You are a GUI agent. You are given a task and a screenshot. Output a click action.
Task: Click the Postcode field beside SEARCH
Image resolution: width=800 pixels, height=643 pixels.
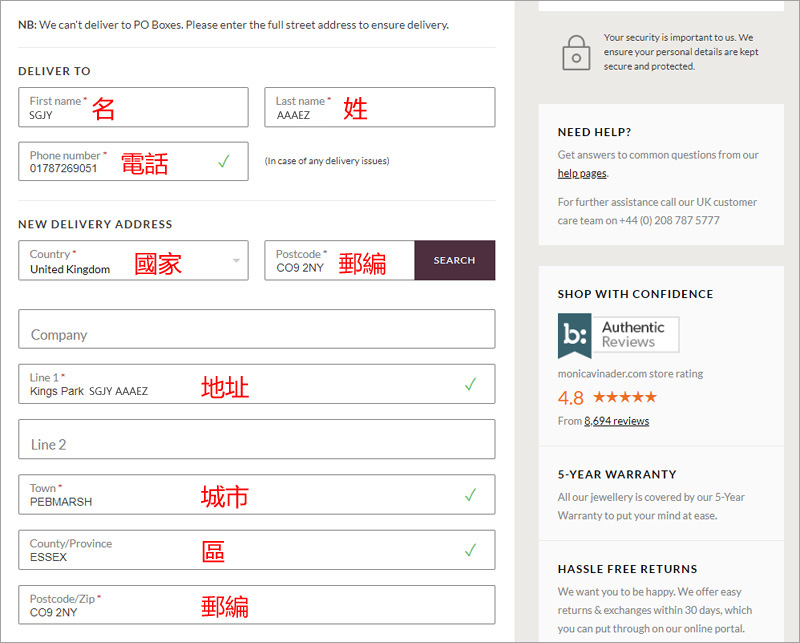(339, 261)
